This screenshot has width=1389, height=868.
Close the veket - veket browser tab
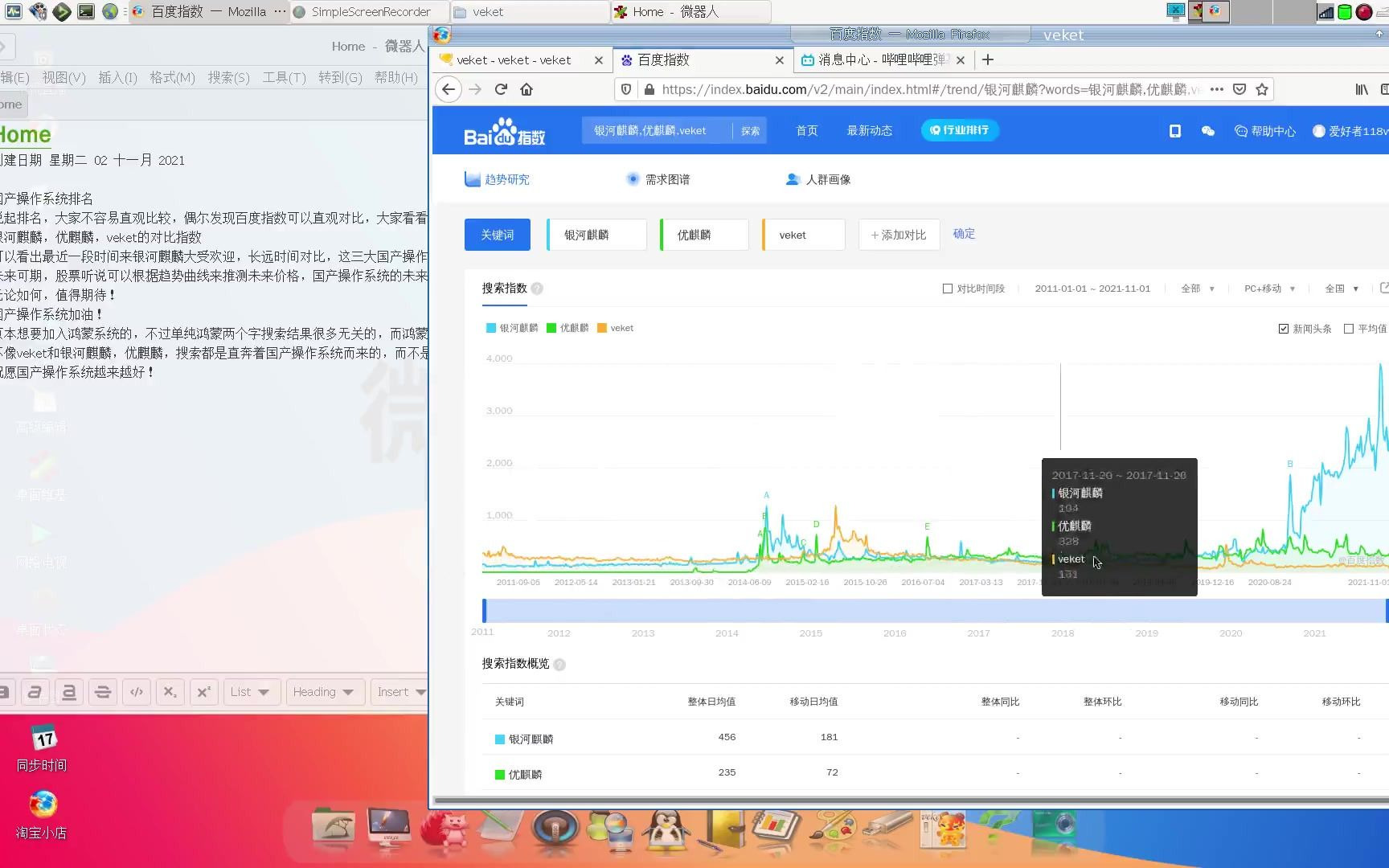(598, 60)
